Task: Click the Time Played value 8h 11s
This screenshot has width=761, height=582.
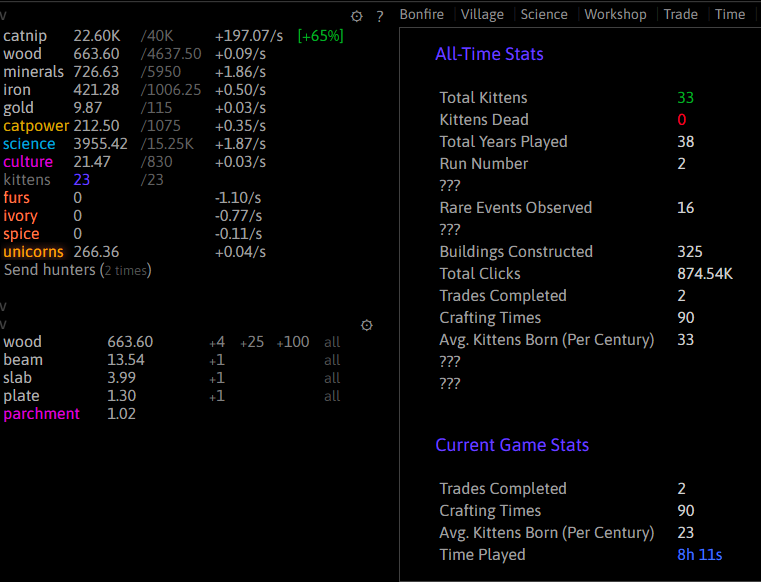Action: (699, 555)
